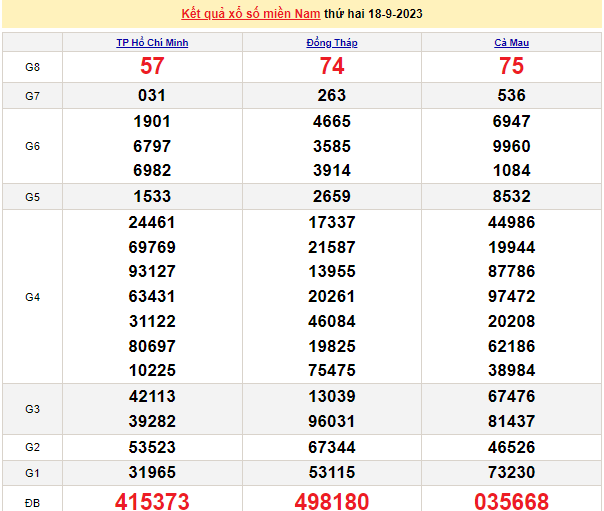Click the ĐB special prize row label

(x=33, y=501)
